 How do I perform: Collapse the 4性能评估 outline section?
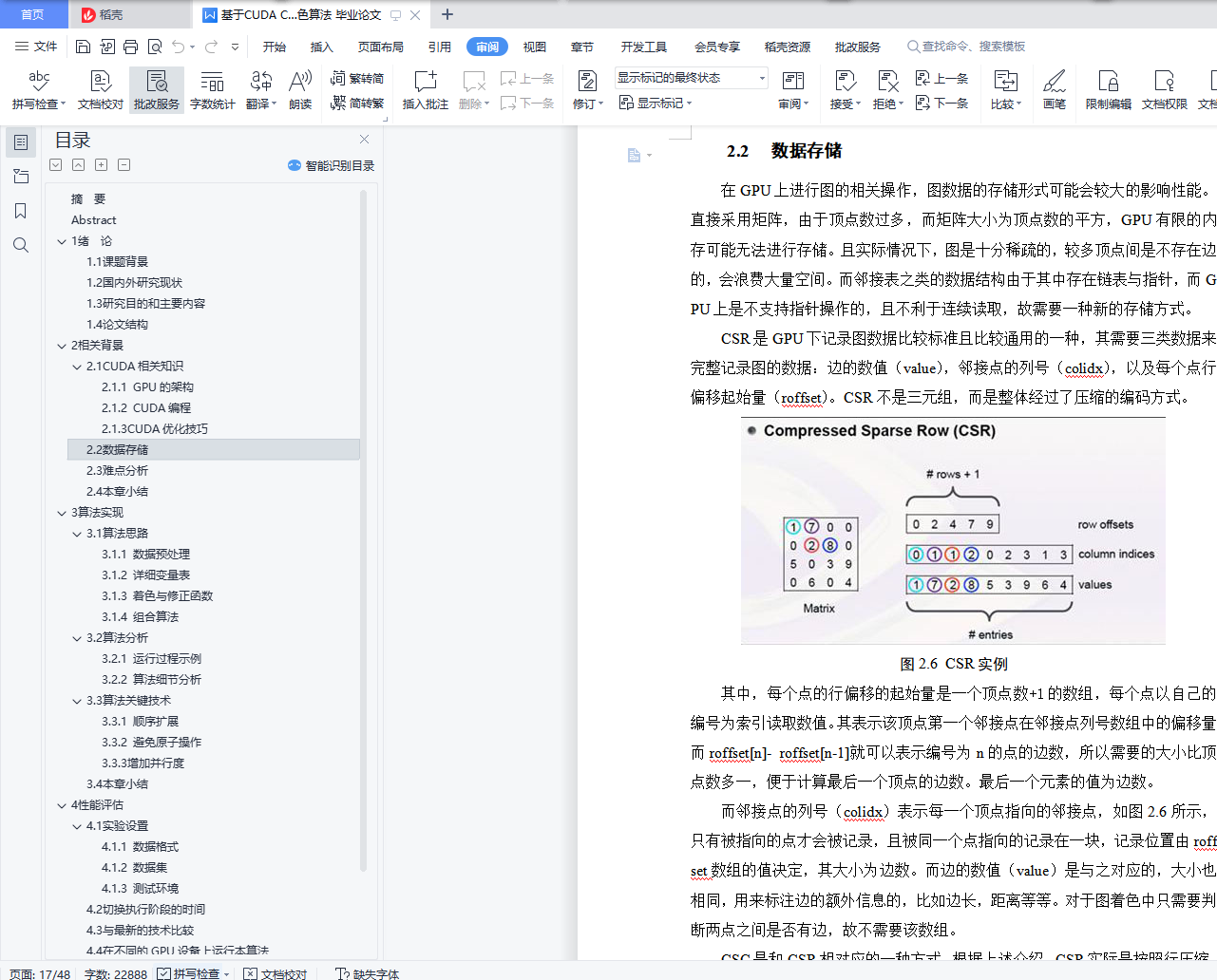(62, 805)
